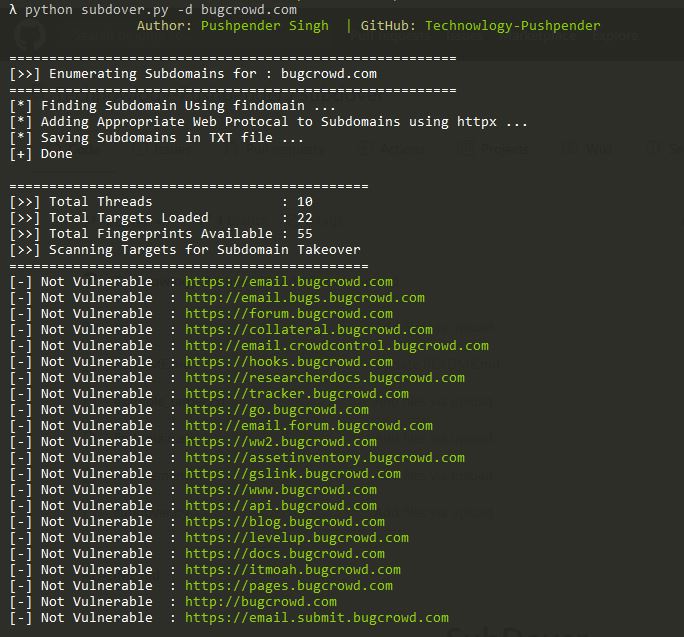Open the https://hooks.bugcrowd.com link

coord(289,362)
